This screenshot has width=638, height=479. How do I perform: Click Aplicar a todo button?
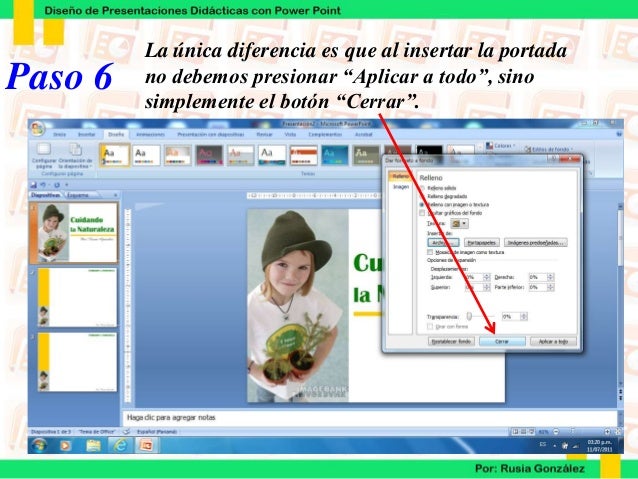click(554, 341)
